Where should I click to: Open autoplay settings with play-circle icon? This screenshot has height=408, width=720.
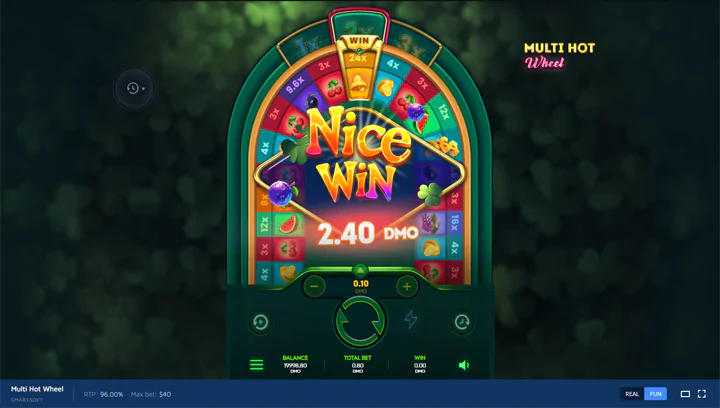pyautogui.click(x=260, y=322)
